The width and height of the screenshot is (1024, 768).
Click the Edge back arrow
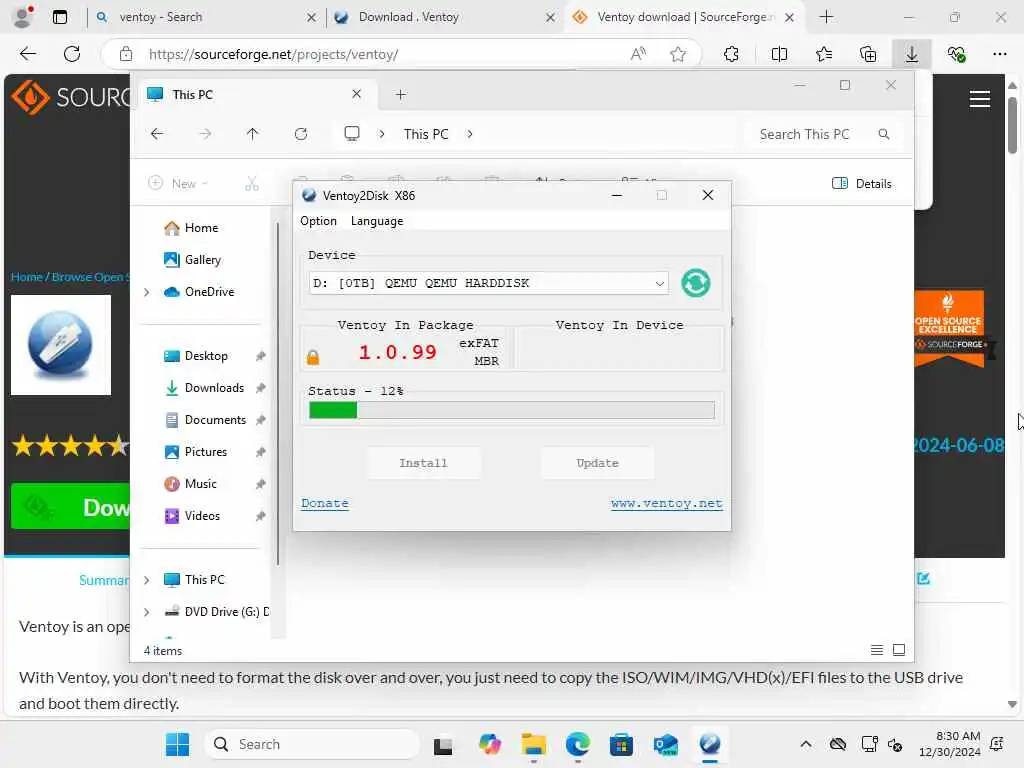click(28, 54)
